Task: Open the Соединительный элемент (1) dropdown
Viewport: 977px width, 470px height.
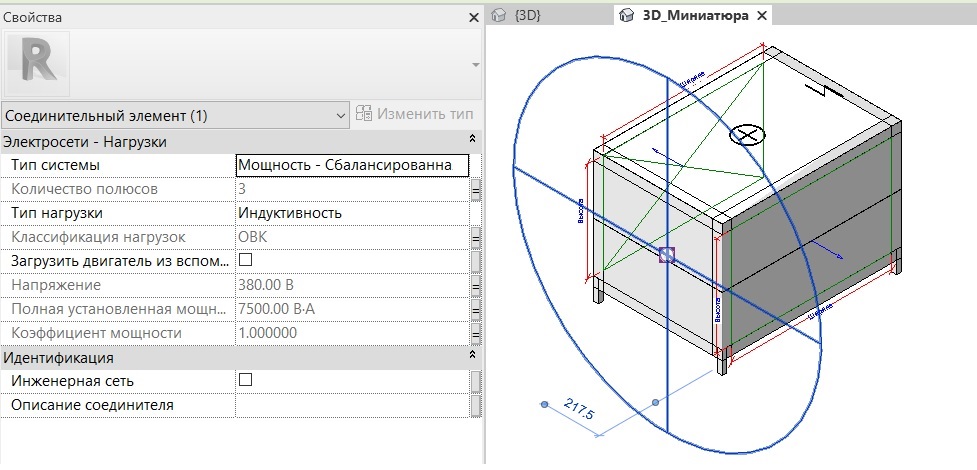Action: tap(174, 115)
